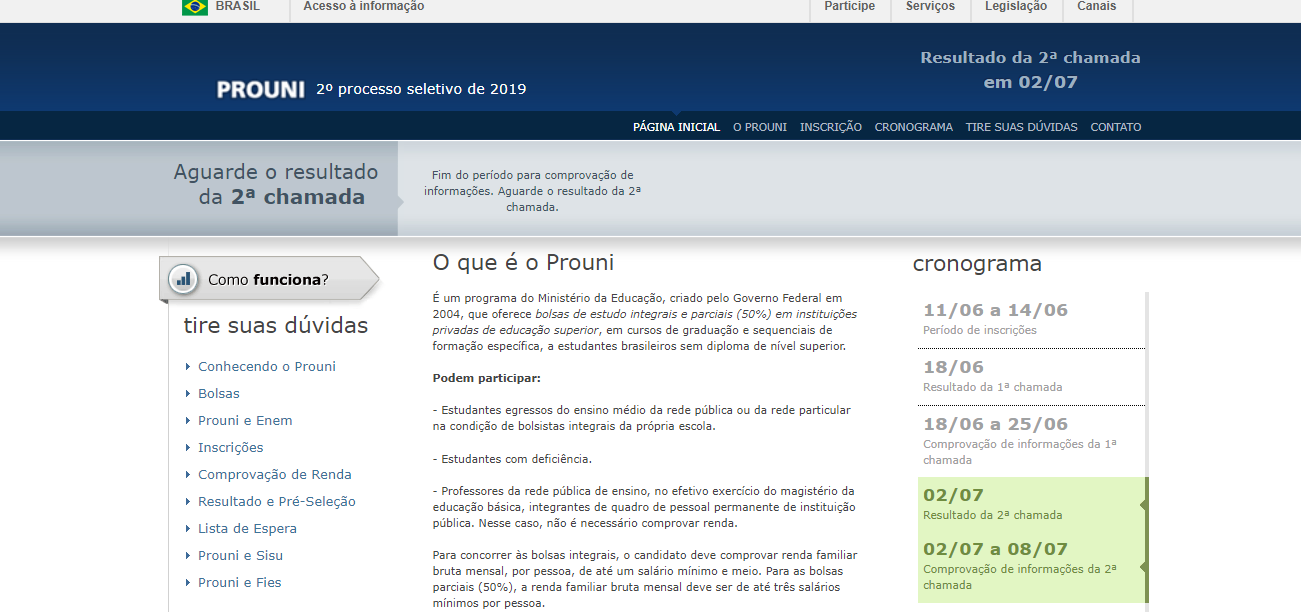This screenshot has height=612, width=1301.
Task: Click the cronograma heading
Action: (x=977, y=264)
